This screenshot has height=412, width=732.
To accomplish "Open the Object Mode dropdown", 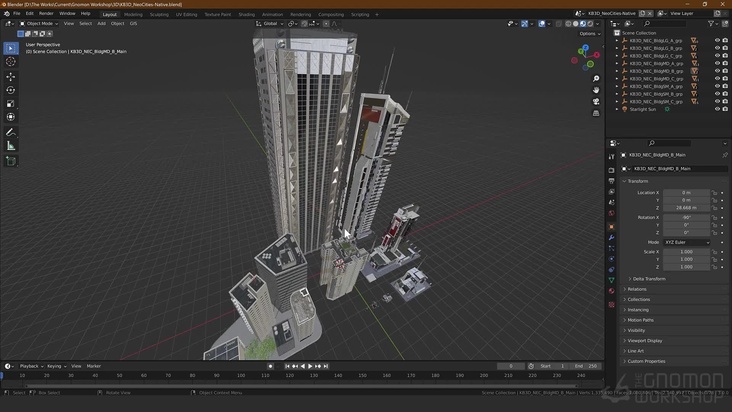I will (40, 23).
